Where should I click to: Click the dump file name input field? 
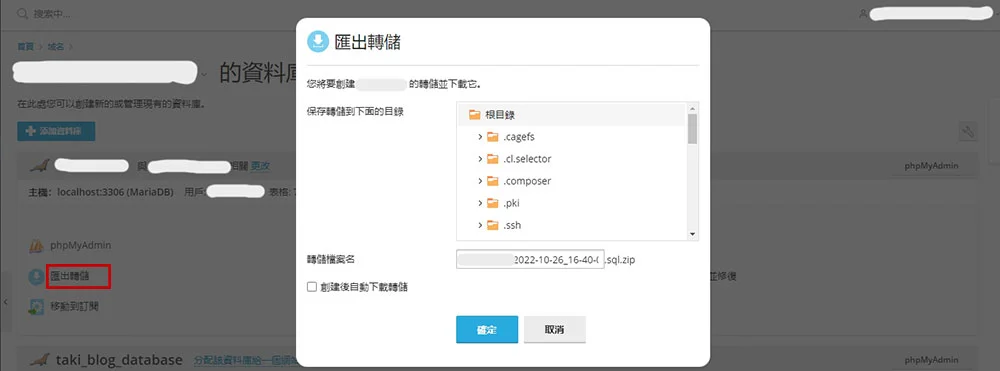coord(530,259)
